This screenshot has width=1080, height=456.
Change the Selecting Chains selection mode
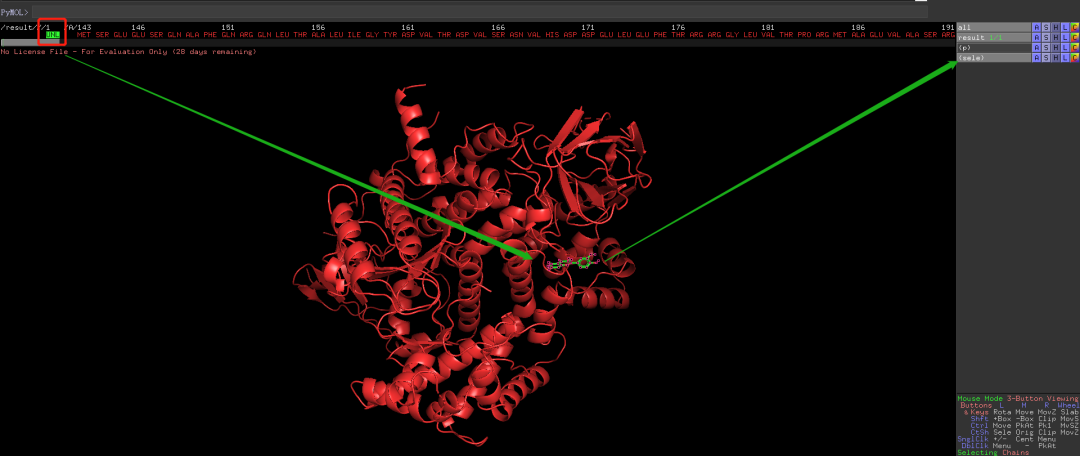[993, 453]
